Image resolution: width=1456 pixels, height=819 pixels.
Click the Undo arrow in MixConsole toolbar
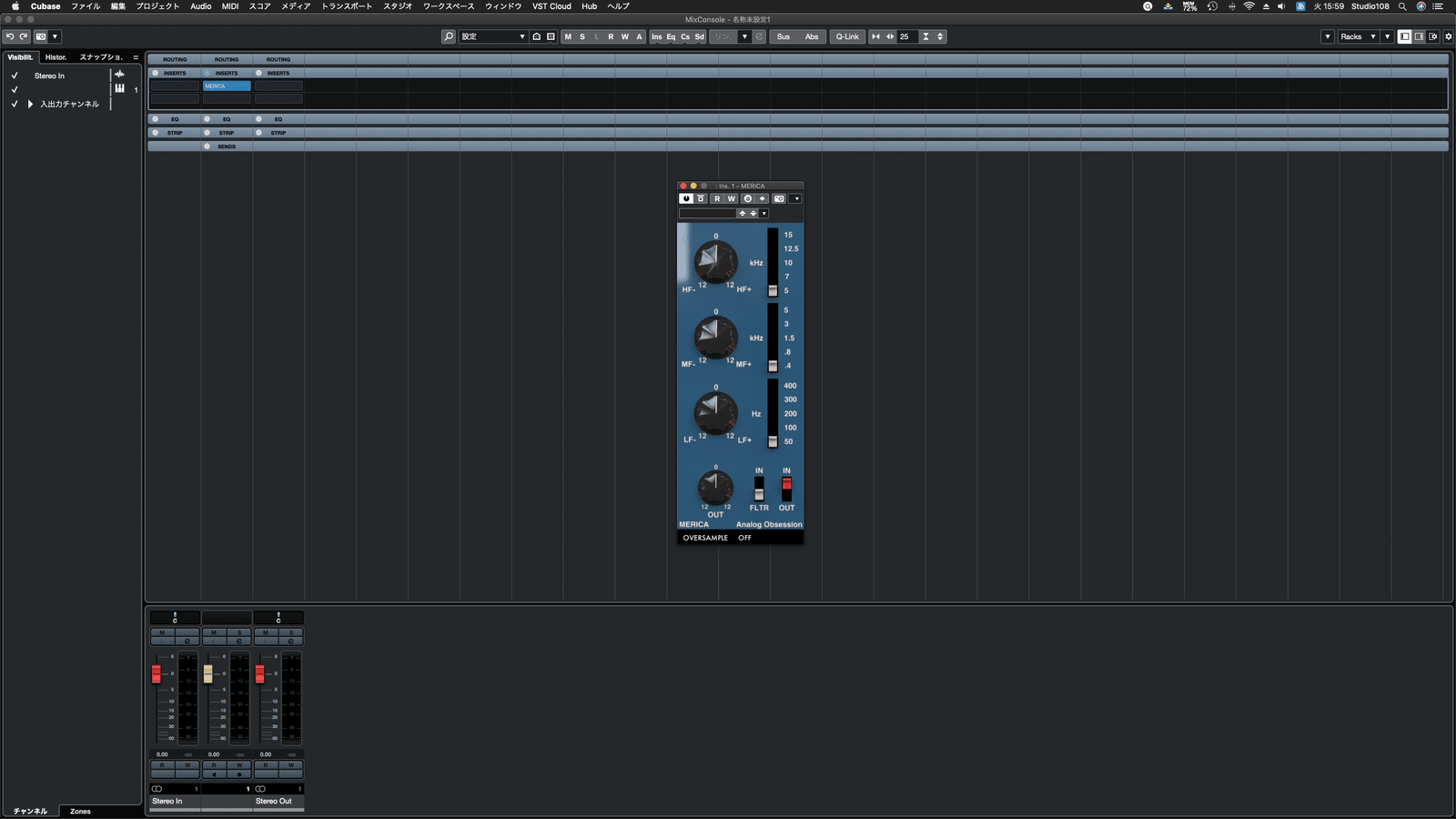pos(10,36)
